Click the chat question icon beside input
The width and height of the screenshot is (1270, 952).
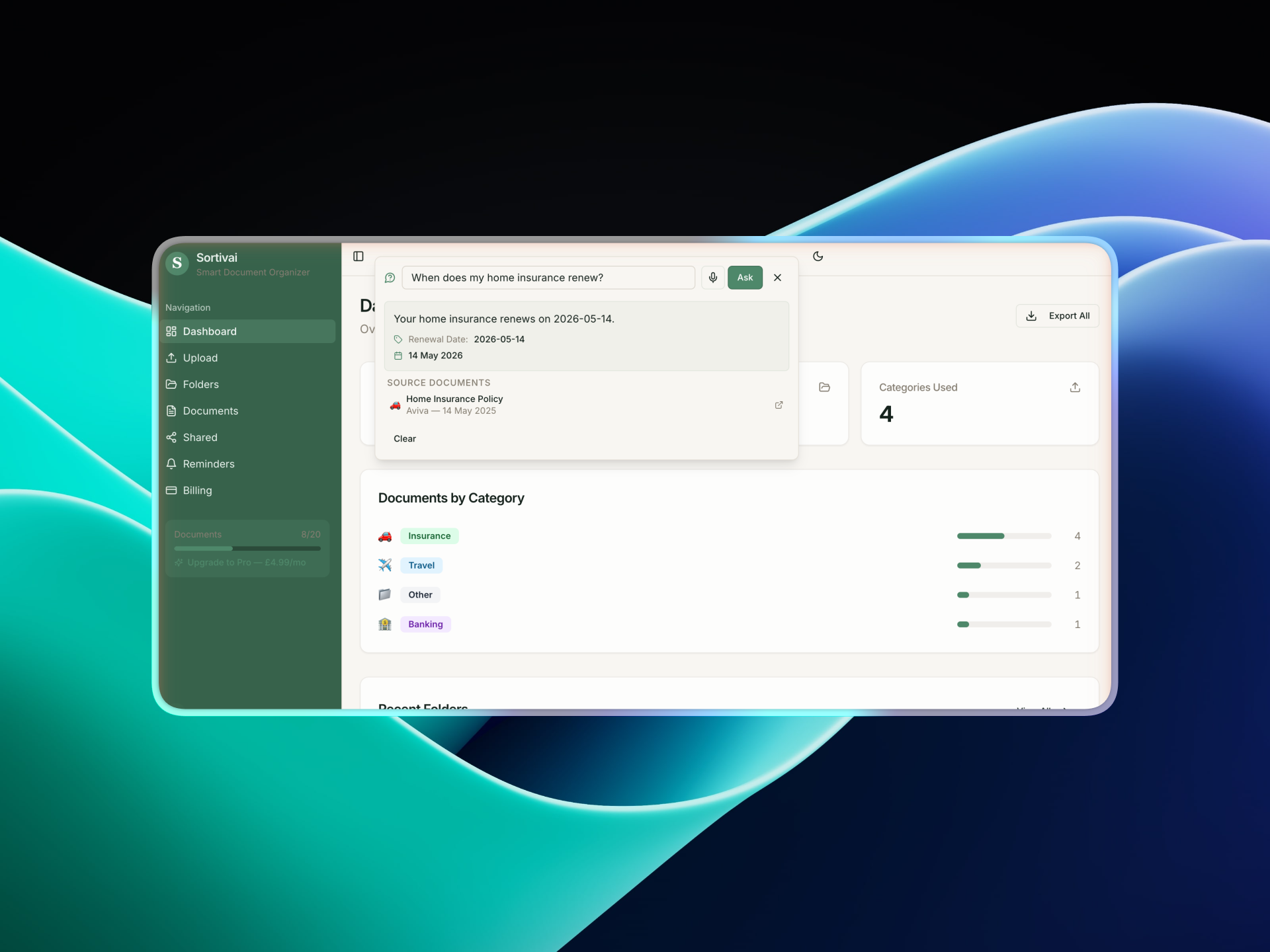point(390,278)
